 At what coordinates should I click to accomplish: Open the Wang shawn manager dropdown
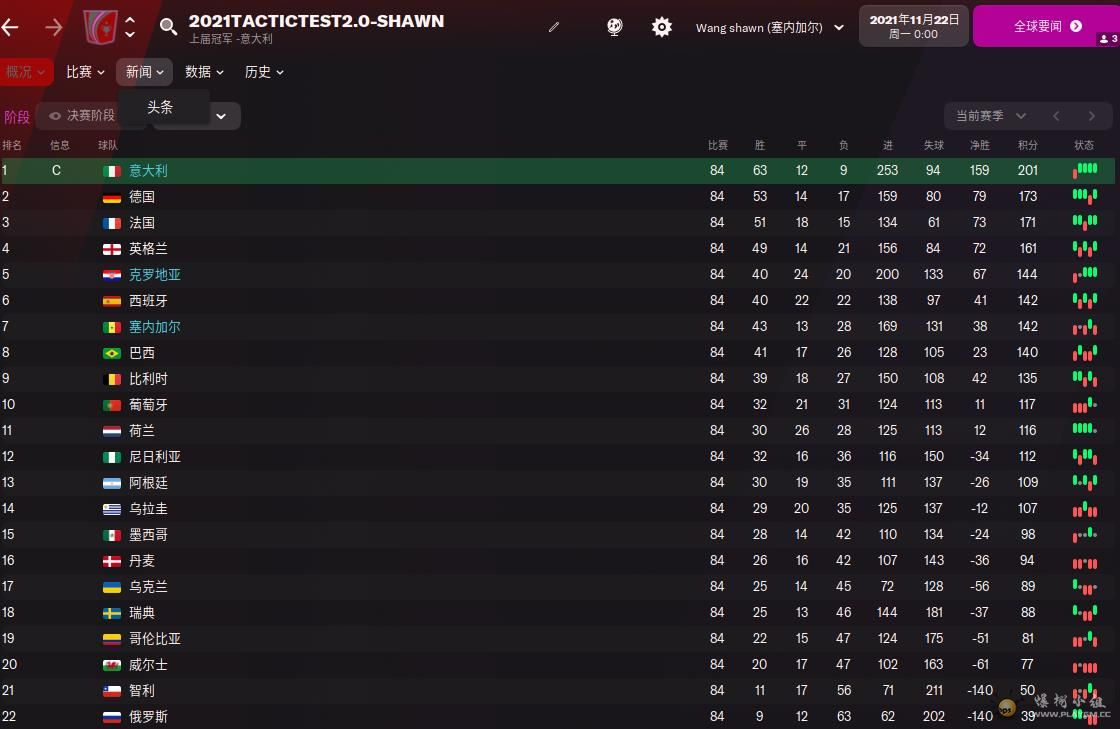(x=770, y=28)
